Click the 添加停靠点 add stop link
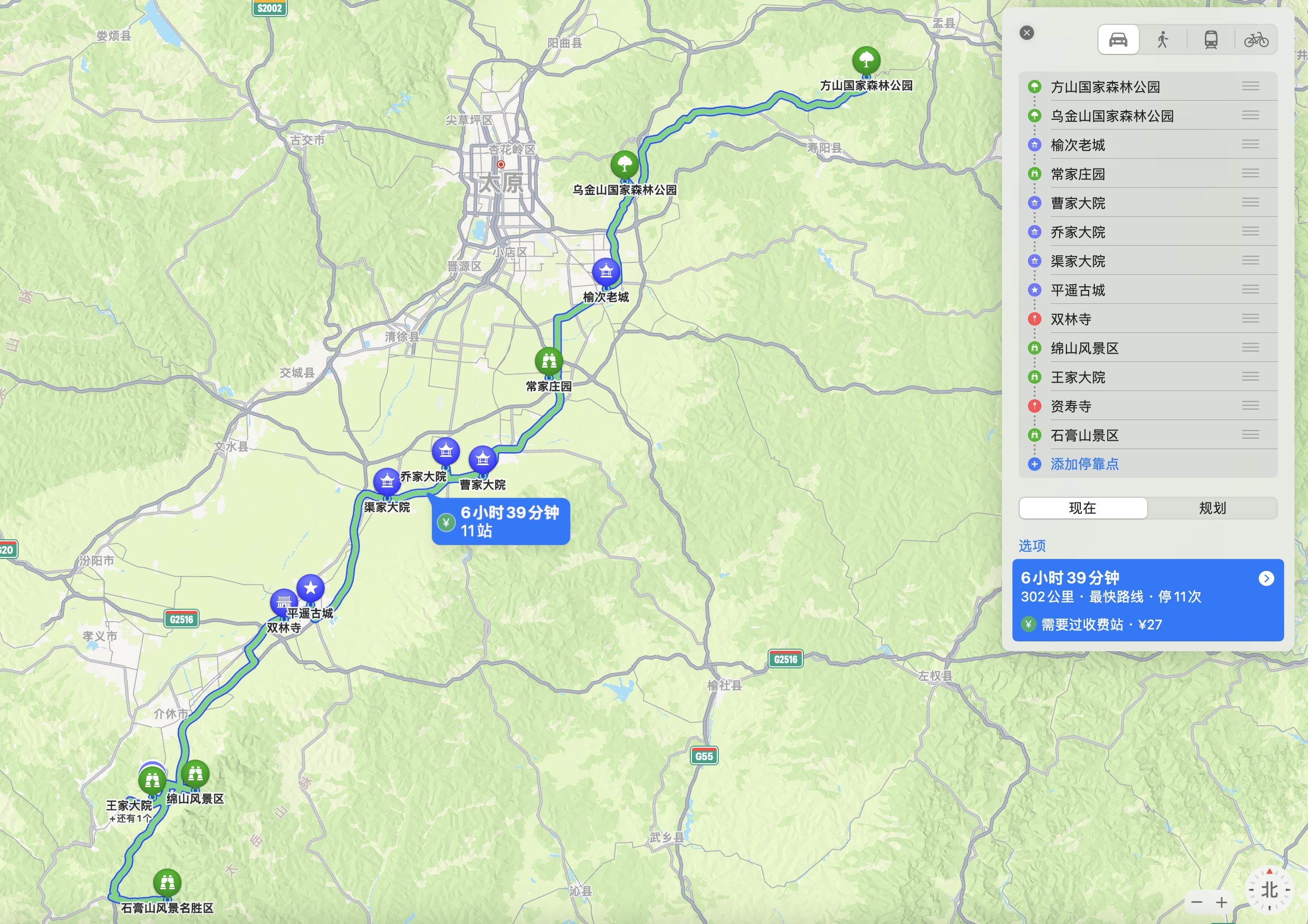The height and width of the screenshot is (924, 1308). [x=1084, y=464]
